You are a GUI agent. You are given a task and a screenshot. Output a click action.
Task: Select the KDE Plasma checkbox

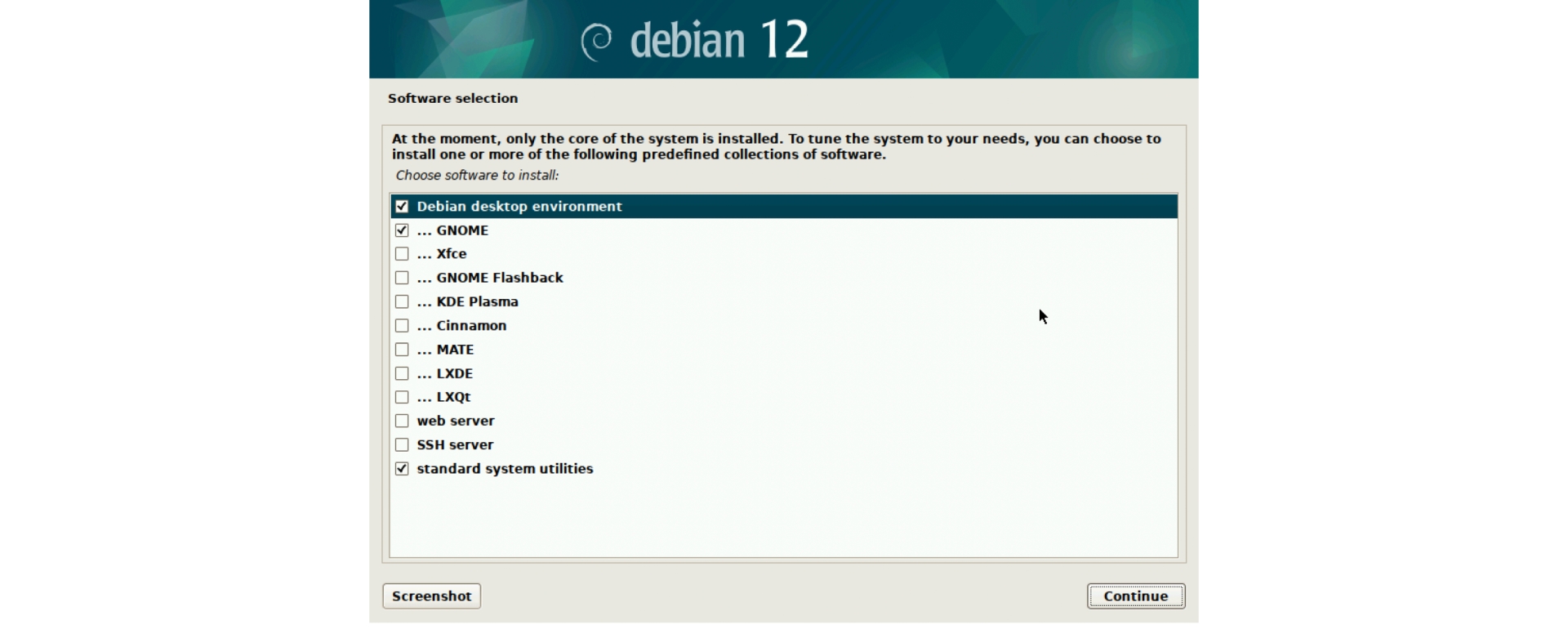[x=402, y=301]
